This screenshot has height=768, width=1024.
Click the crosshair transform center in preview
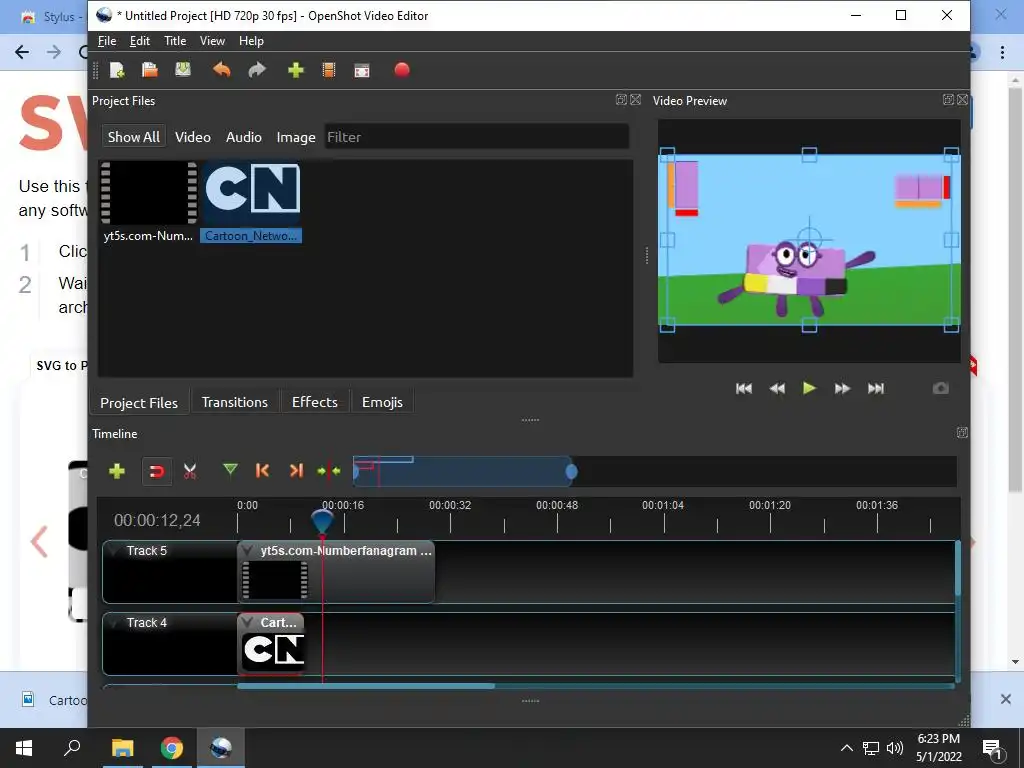click(809, 240)
